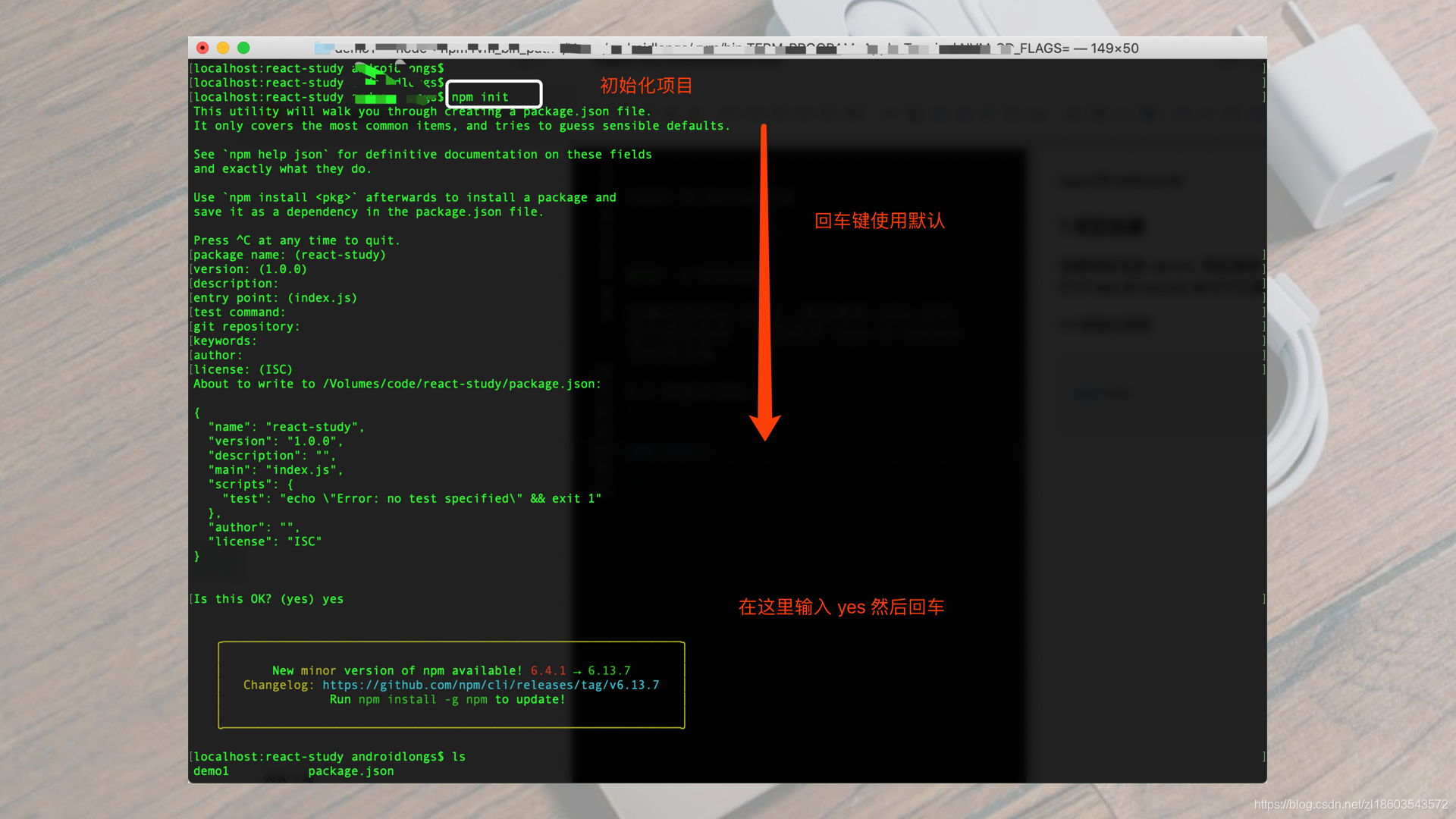Maximize the terminal with green button
Screen dimensions: 1456x819
243,48
